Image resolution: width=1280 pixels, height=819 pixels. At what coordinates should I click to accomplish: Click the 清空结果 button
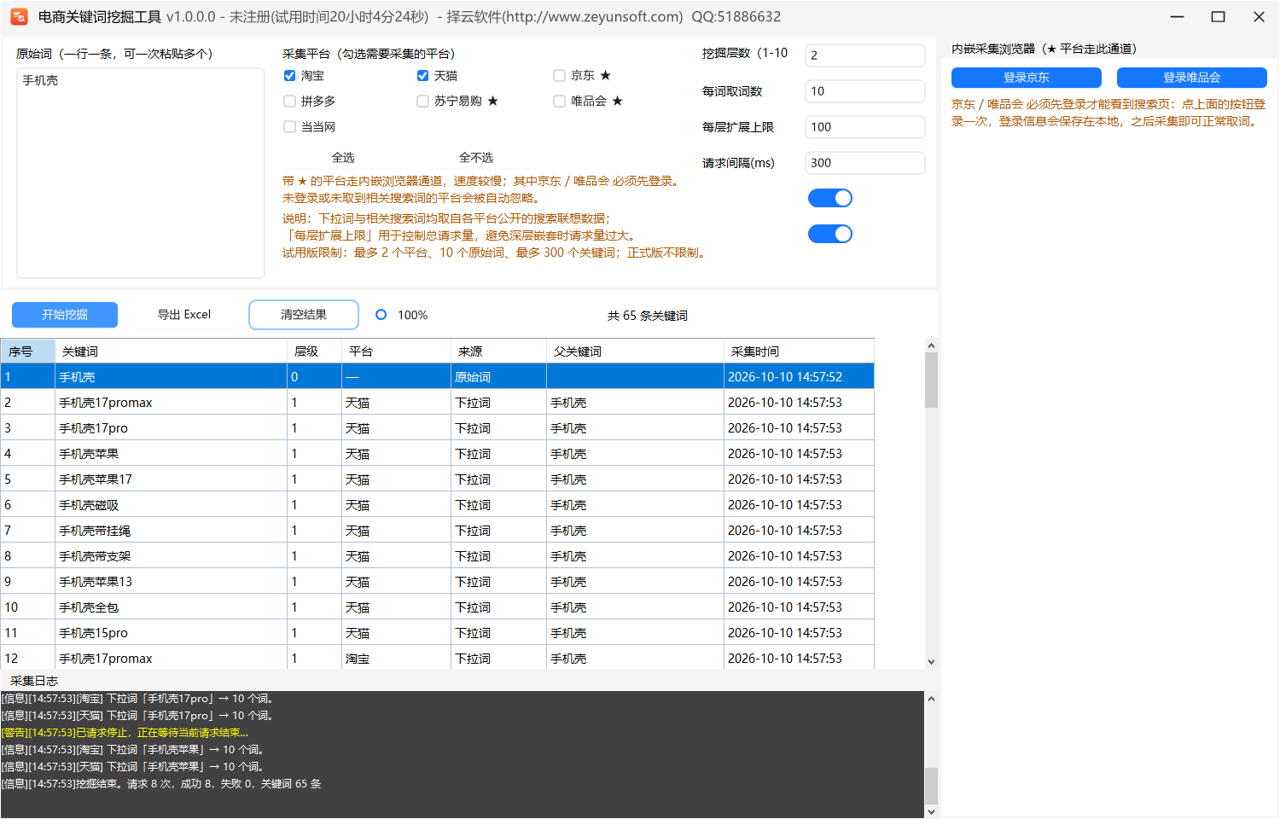point(304,315)
